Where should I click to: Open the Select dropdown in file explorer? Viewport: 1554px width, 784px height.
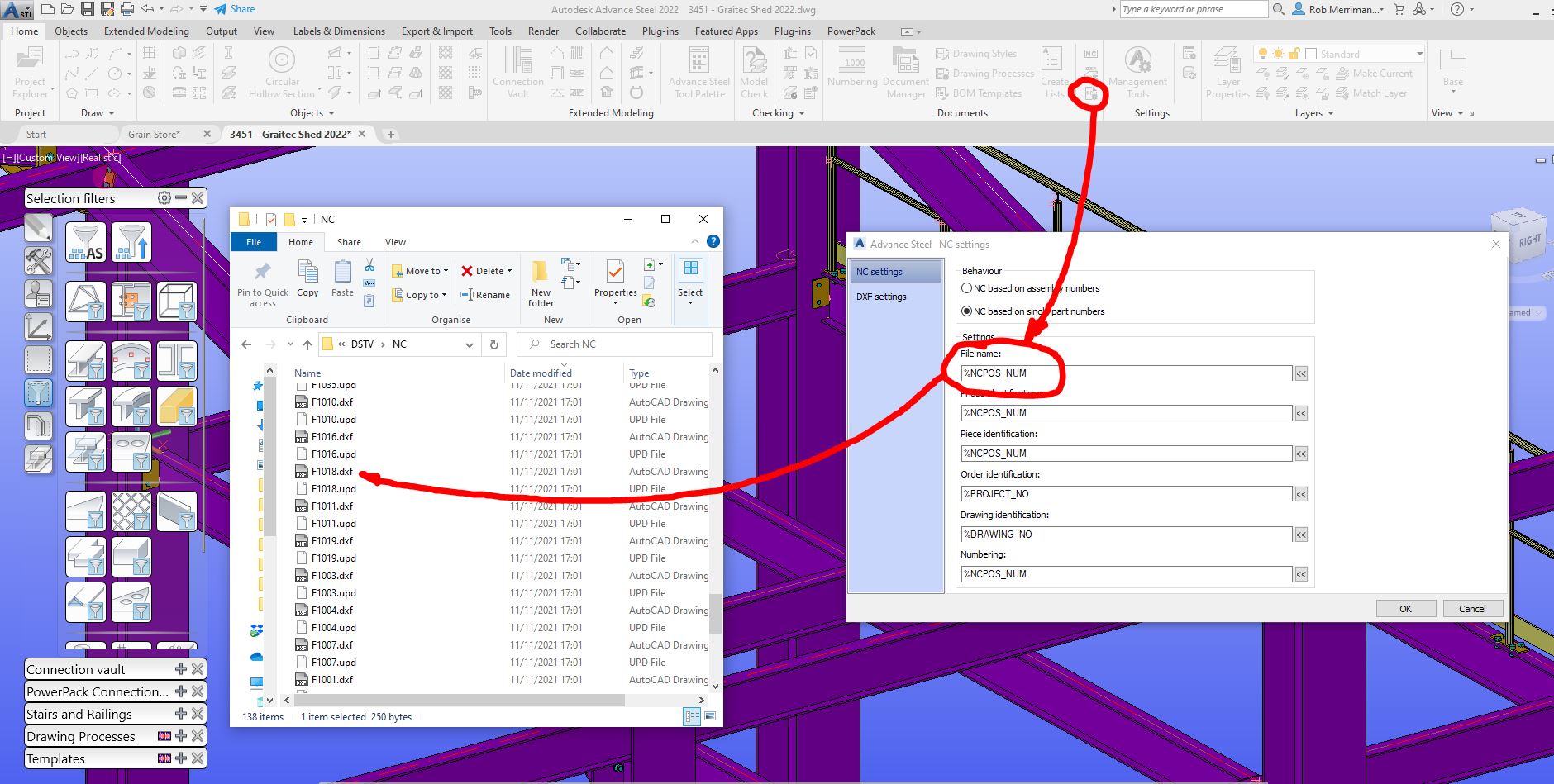coord(690,302)
